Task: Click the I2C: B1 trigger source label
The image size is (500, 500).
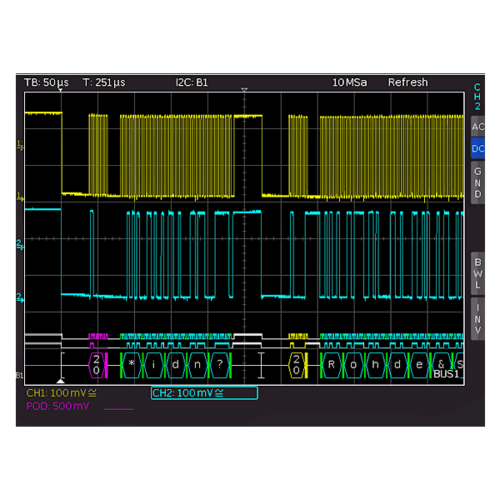Action: point(192,82)
